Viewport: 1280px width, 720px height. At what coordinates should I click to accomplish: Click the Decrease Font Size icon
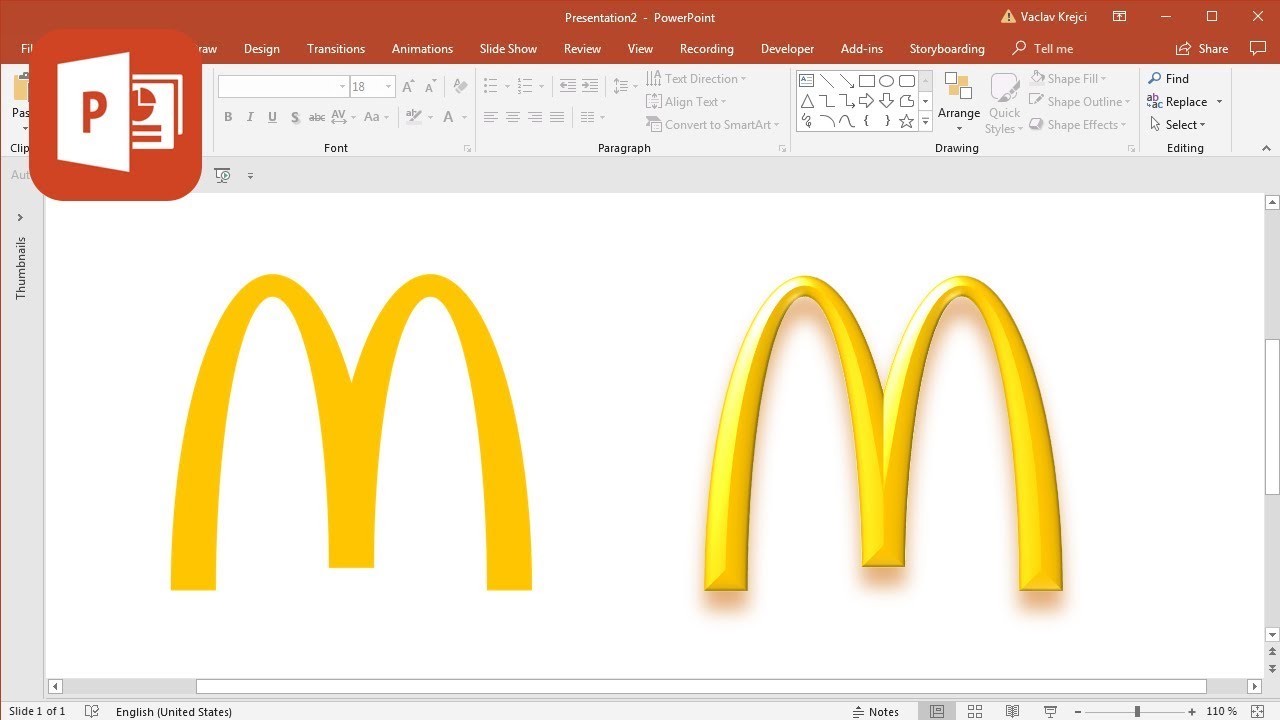click(x=431, y=87)
